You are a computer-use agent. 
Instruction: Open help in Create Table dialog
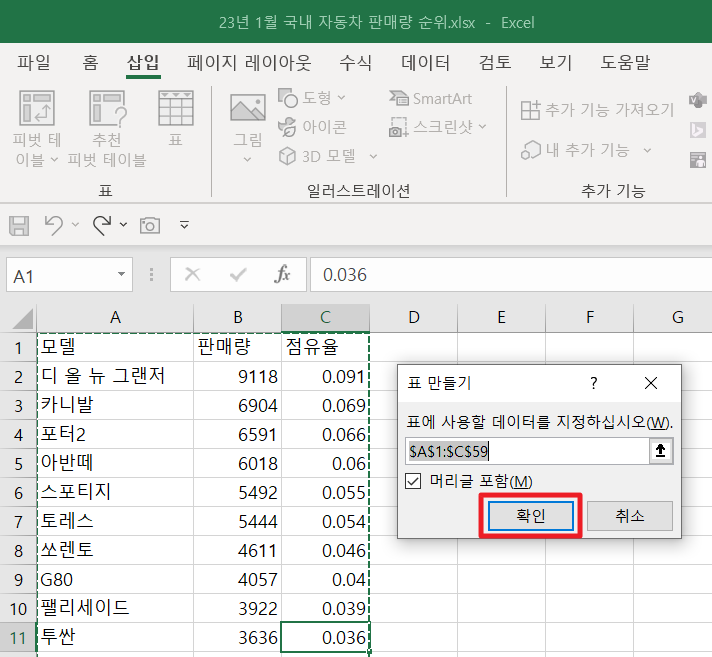coord(593,383)
